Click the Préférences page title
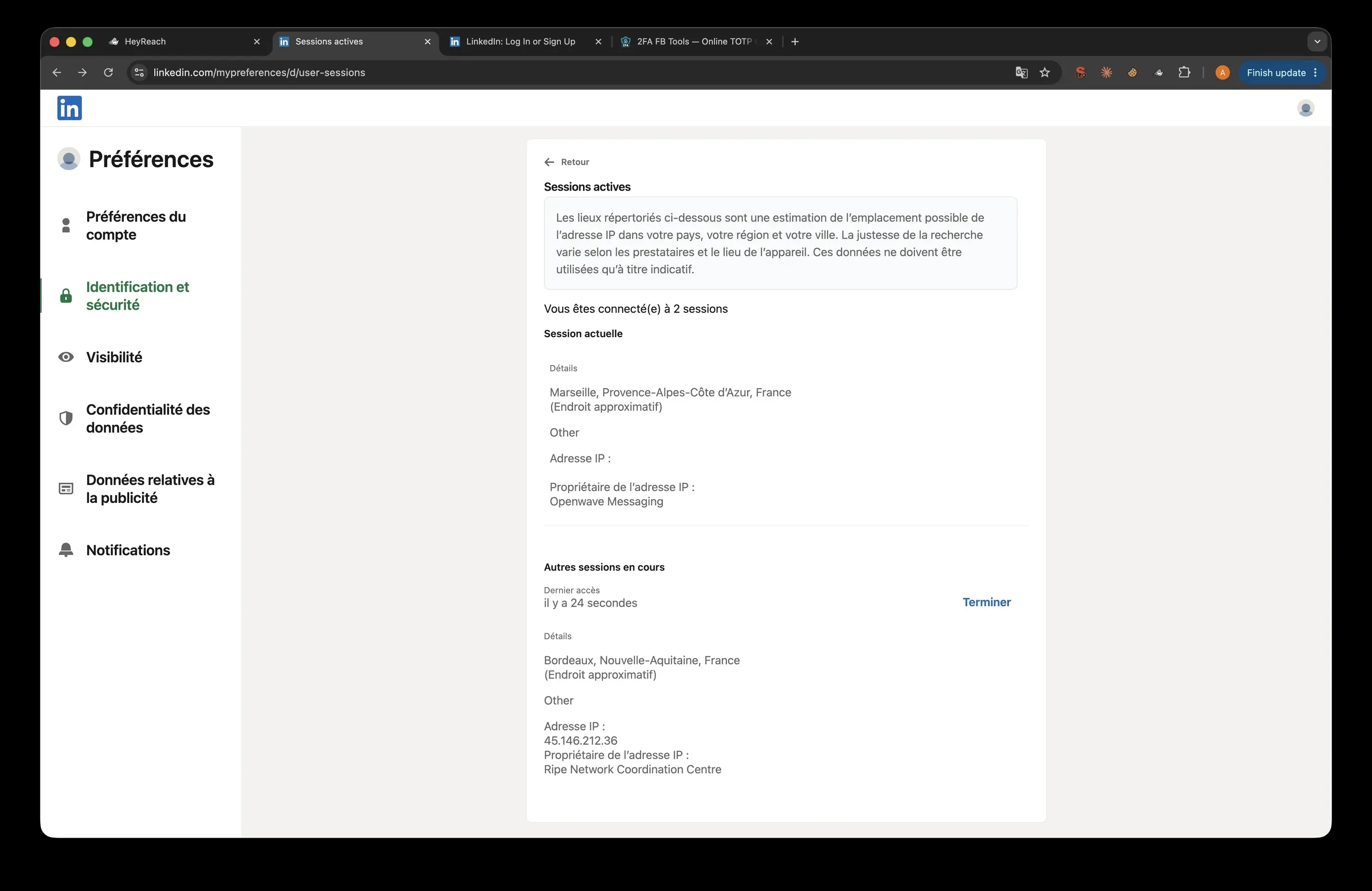The image size is (1372, 891). tap(151, 159)
